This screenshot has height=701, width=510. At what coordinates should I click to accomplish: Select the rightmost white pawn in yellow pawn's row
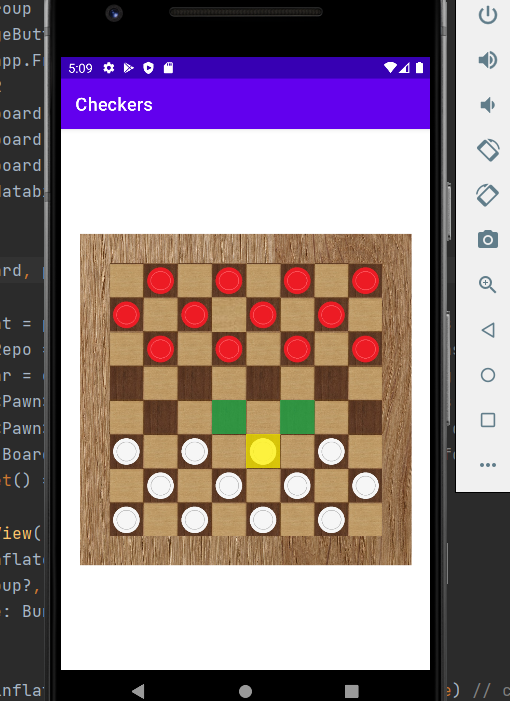click(331, 451)
